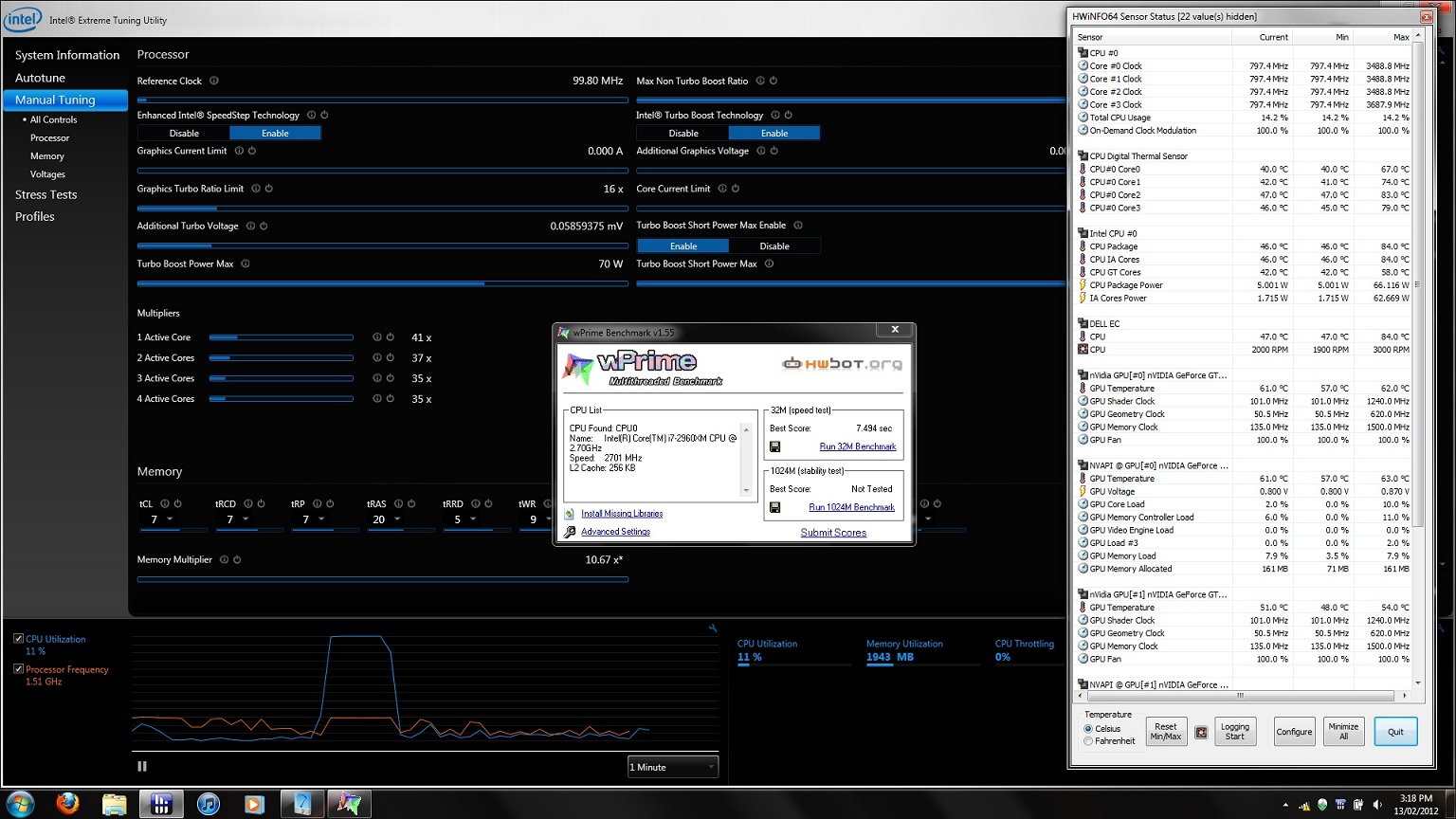Click the volume tray icon
Image resolution: width=1456 pixels, height=819 pixels.
1376,805
